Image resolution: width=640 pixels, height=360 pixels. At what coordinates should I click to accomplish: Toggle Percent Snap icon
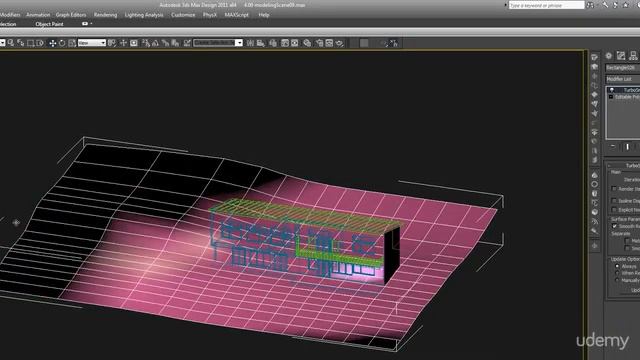(x=165, y=43)
